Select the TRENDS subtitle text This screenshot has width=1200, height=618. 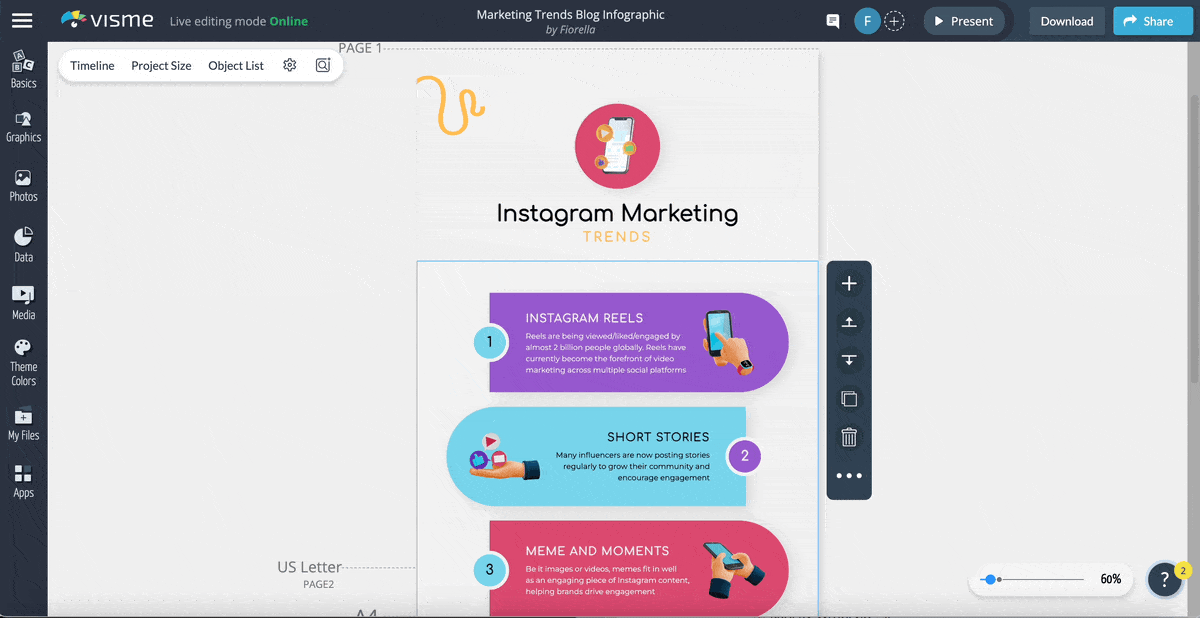(617, 237)
